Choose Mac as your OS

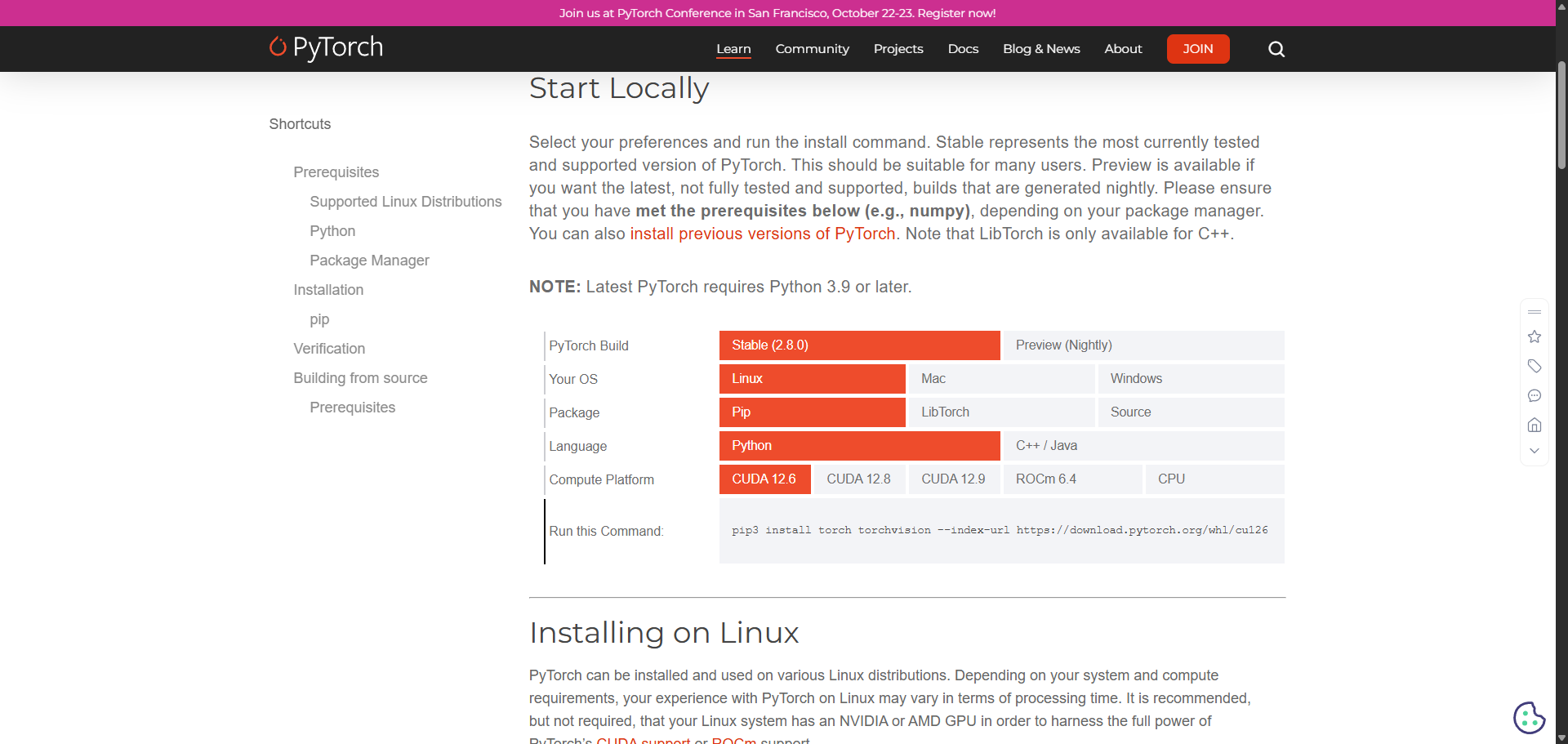pyautogui.click(x=1002, y=379)
